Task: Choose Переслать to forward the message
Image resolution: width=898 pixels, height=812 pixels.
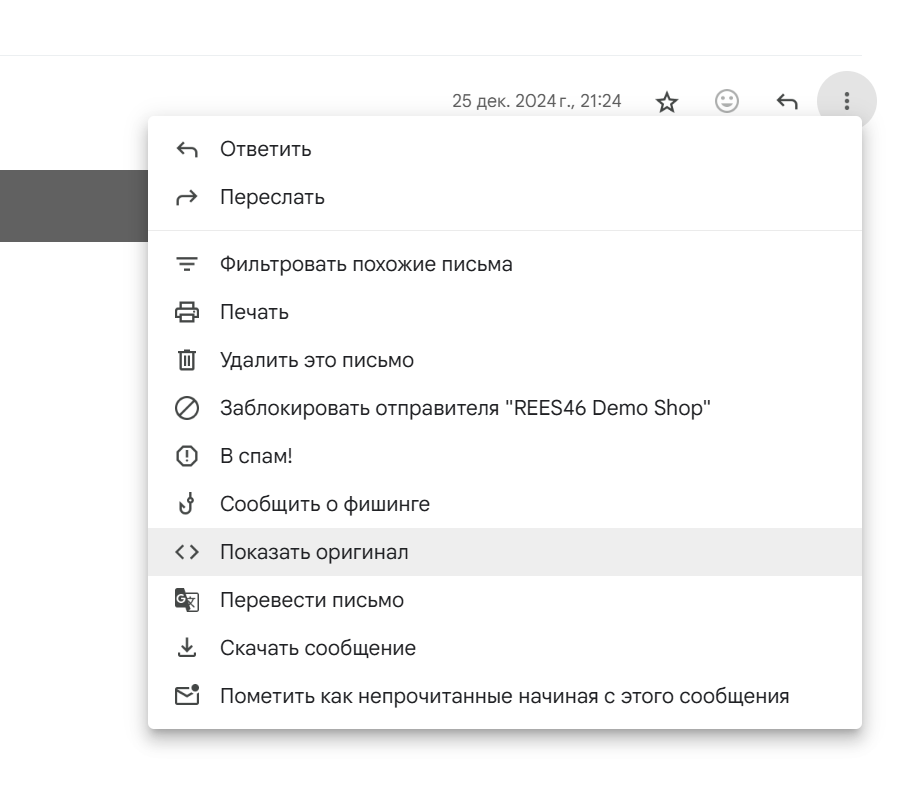Action: 505,198
